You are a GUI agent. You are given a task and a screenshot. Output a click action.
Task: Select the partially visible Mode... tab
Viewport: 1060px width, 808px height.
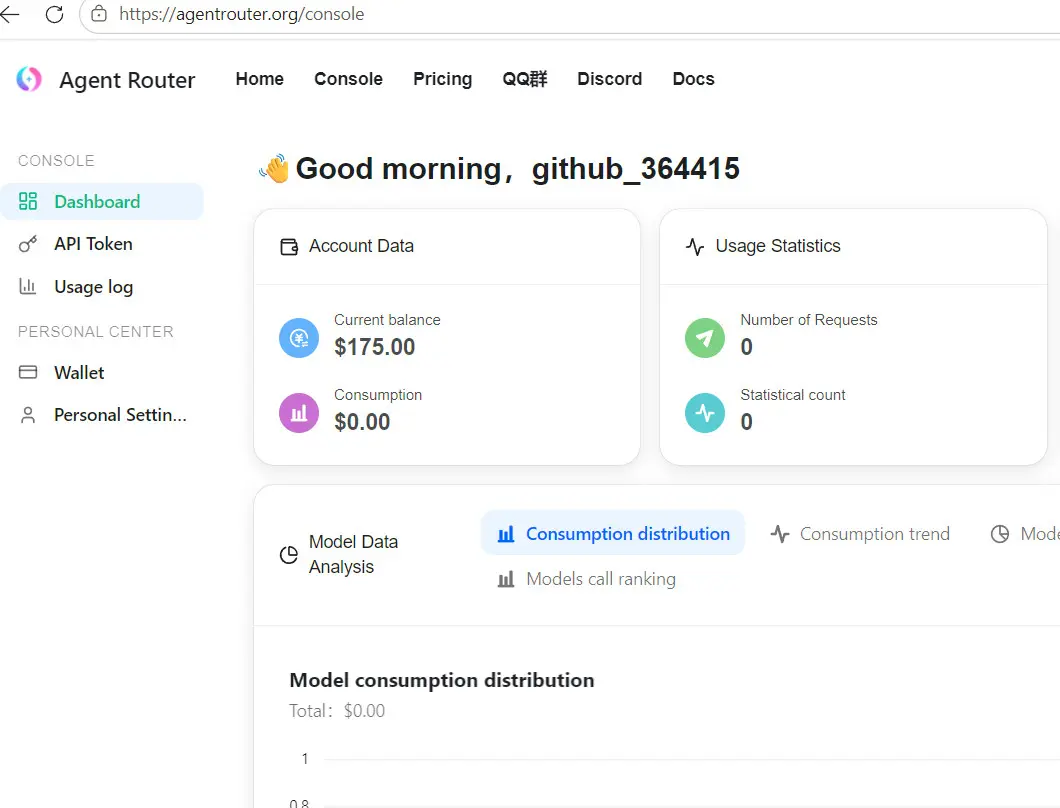(1025, 534)
